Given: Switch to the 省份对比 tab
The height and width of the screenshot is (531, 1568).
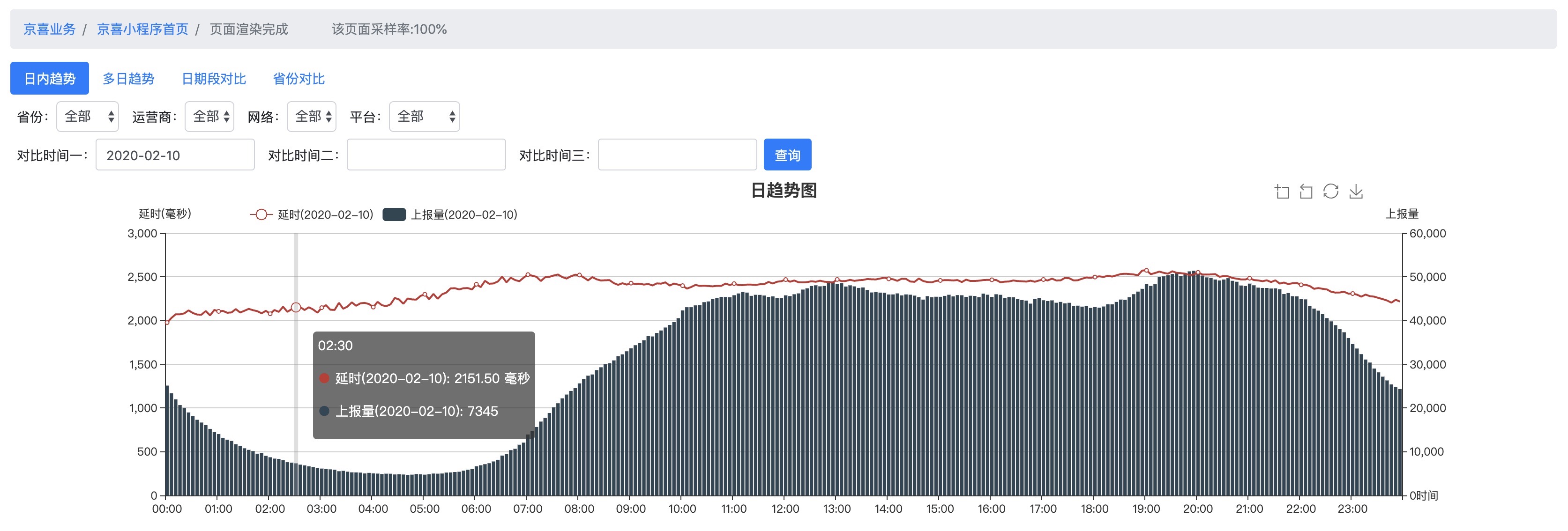Looking at the screenshot, I should pos(299,78).
